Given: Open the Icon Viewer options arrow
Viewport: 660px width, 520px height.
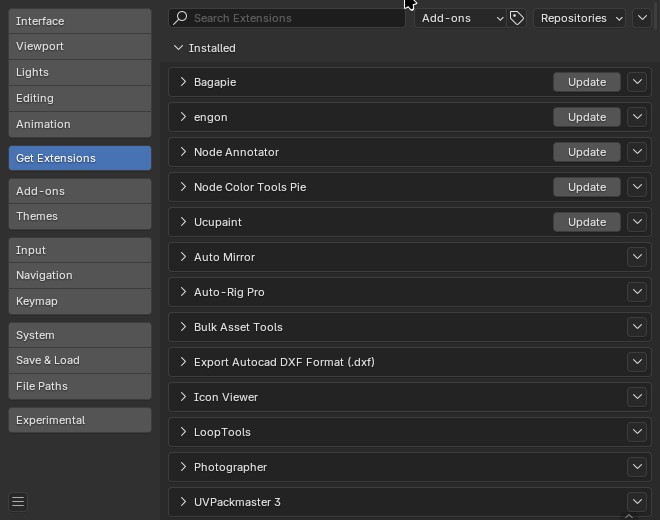Looking at the screenshot, I should click(637, 396).
